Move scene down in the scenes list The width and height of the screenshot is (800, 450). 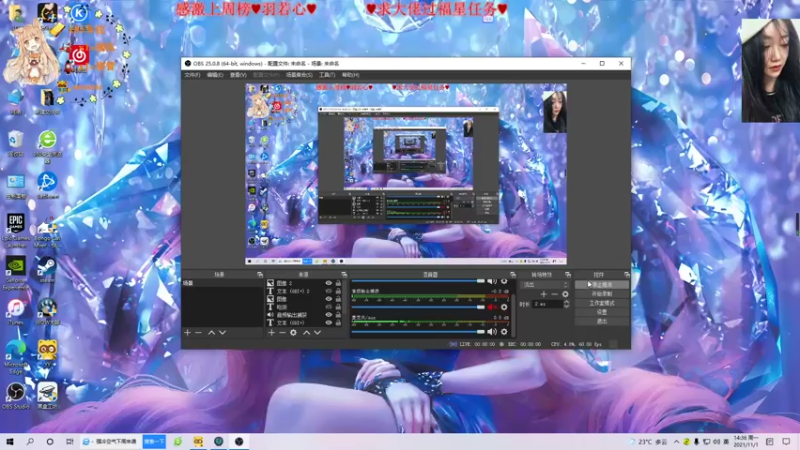tap(222, 333)
